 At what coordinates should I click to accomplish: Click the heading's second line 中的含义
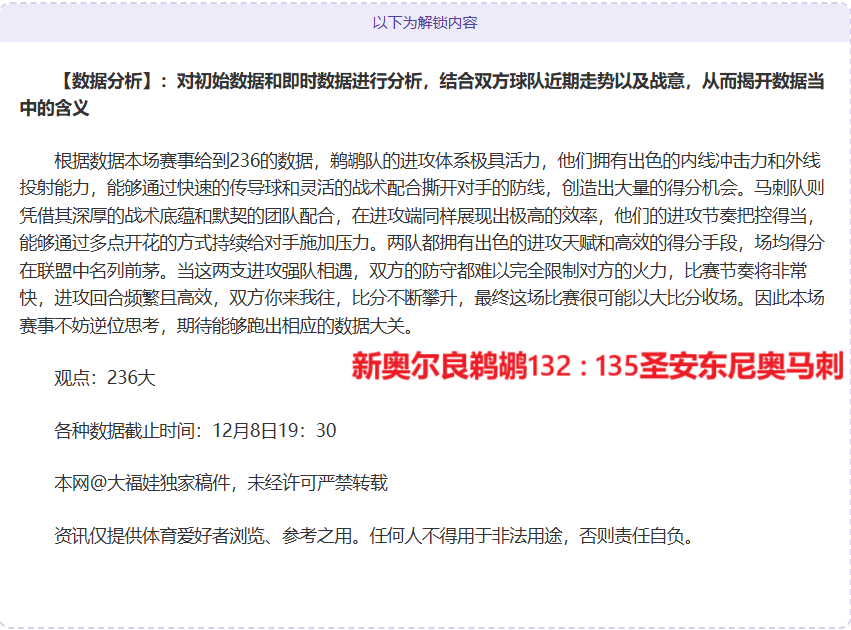[55, 108]
